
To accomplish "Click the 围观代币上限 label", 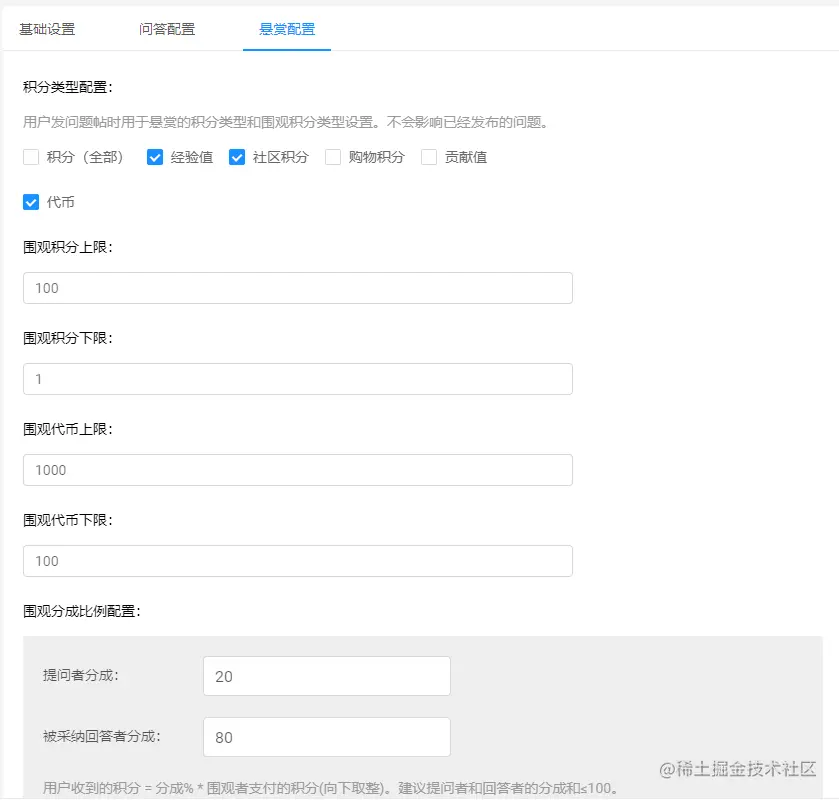I will click(68, 429).
